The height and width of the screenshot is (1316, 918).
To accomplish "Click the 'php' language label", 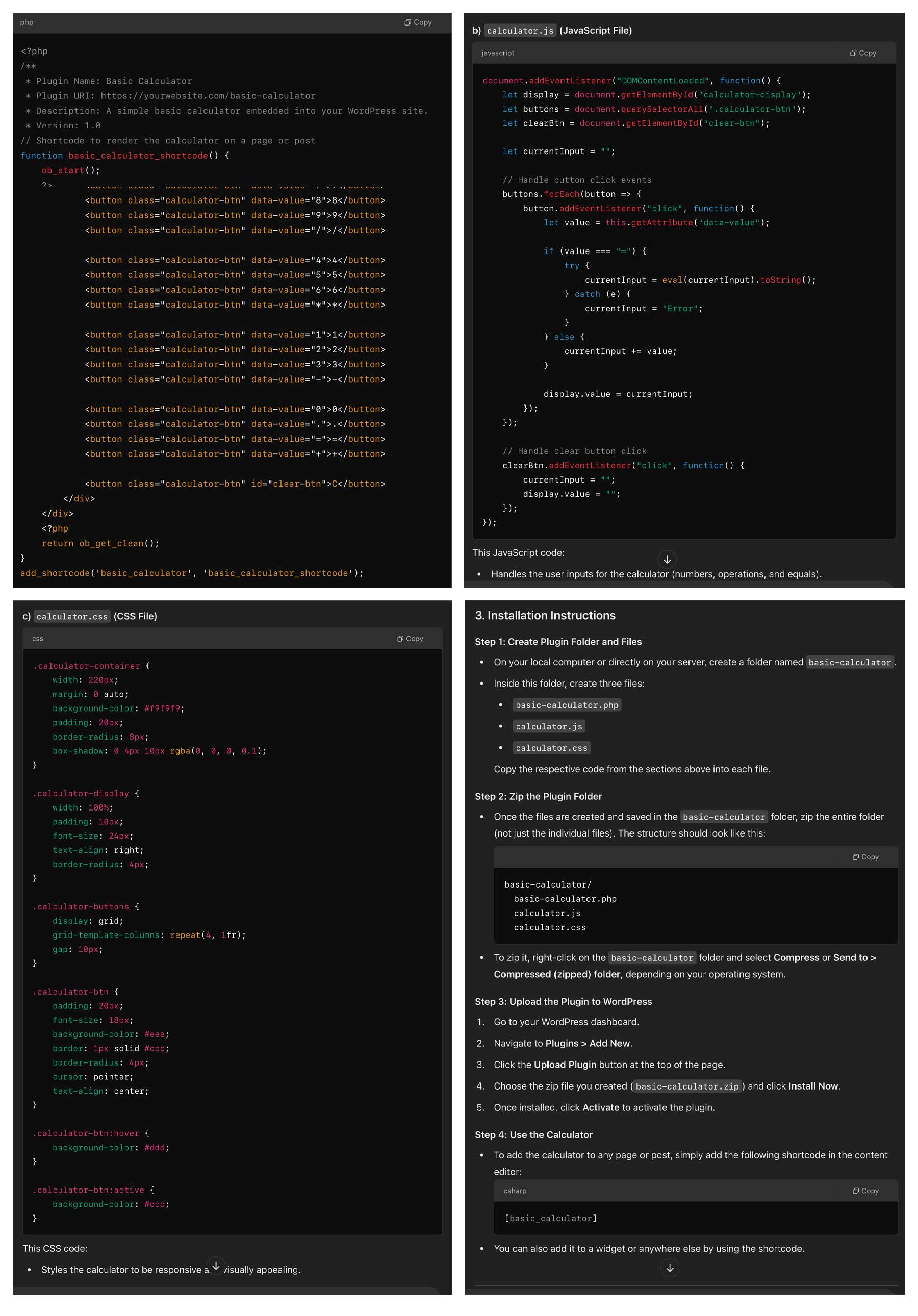I will pos(27,22).
